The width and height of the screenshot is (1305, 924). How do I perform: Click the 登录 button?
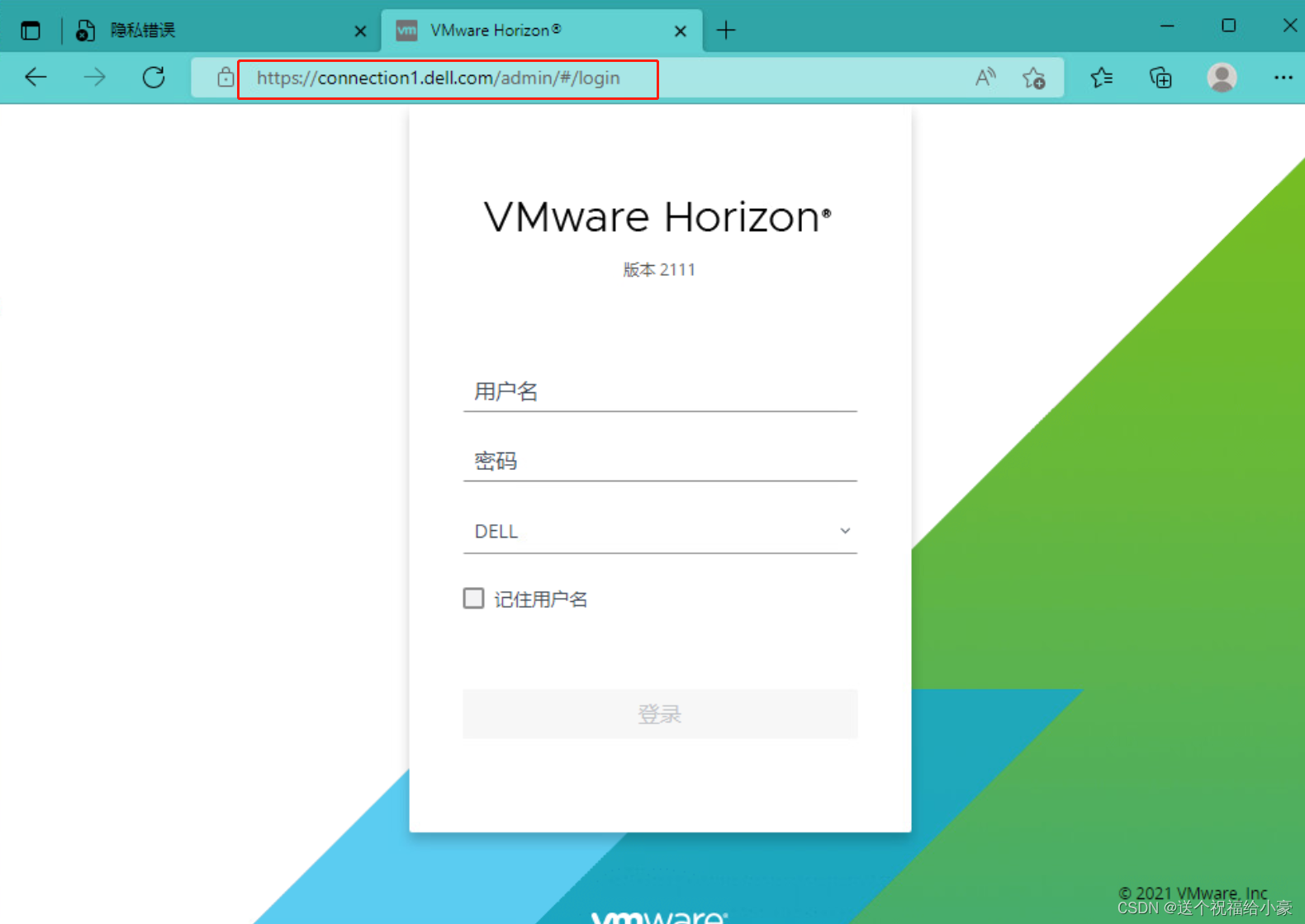pos(660,713)
